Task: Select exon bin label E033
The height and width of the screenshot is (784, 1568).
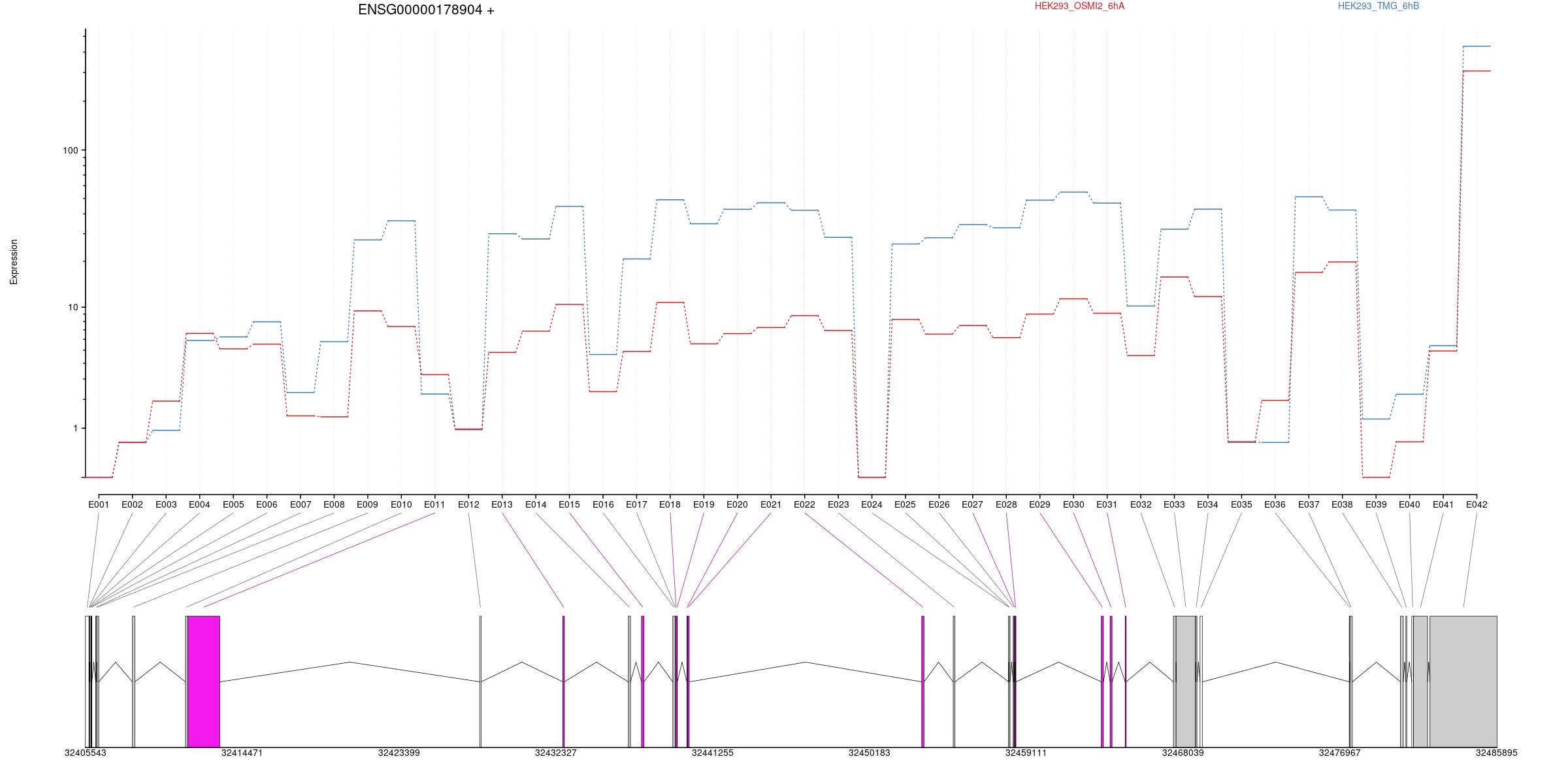Action: coord(1174,504)
